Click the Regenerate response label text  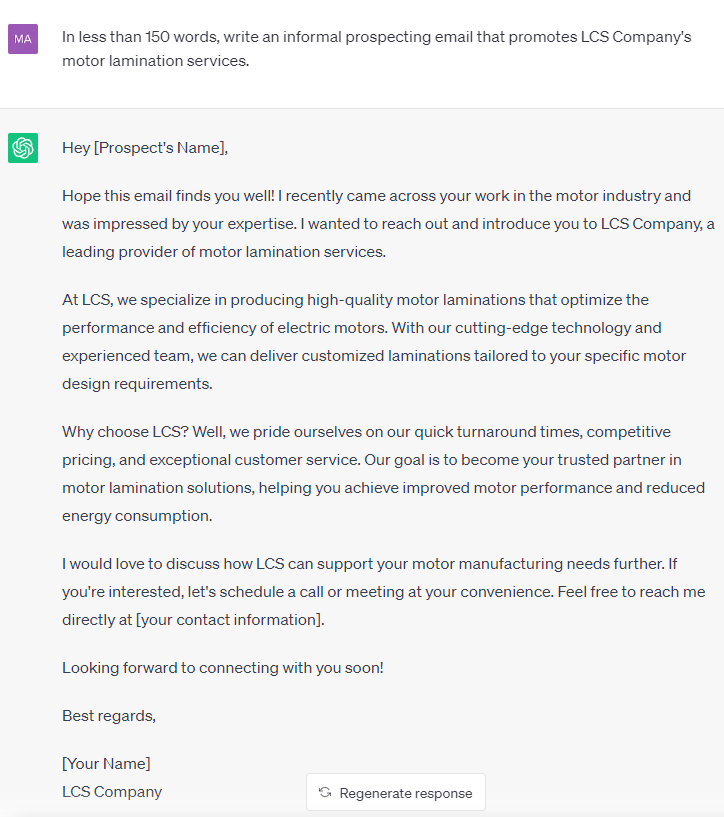(x=406, y=792)
